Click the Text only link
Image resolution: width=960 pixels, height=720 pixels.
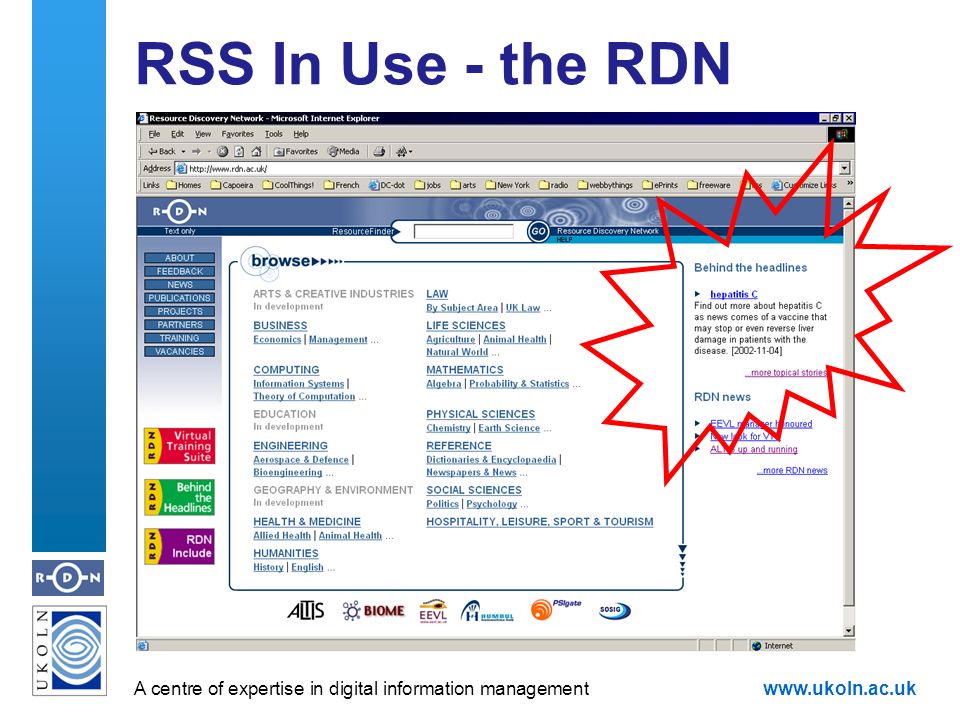pos(179,231)
